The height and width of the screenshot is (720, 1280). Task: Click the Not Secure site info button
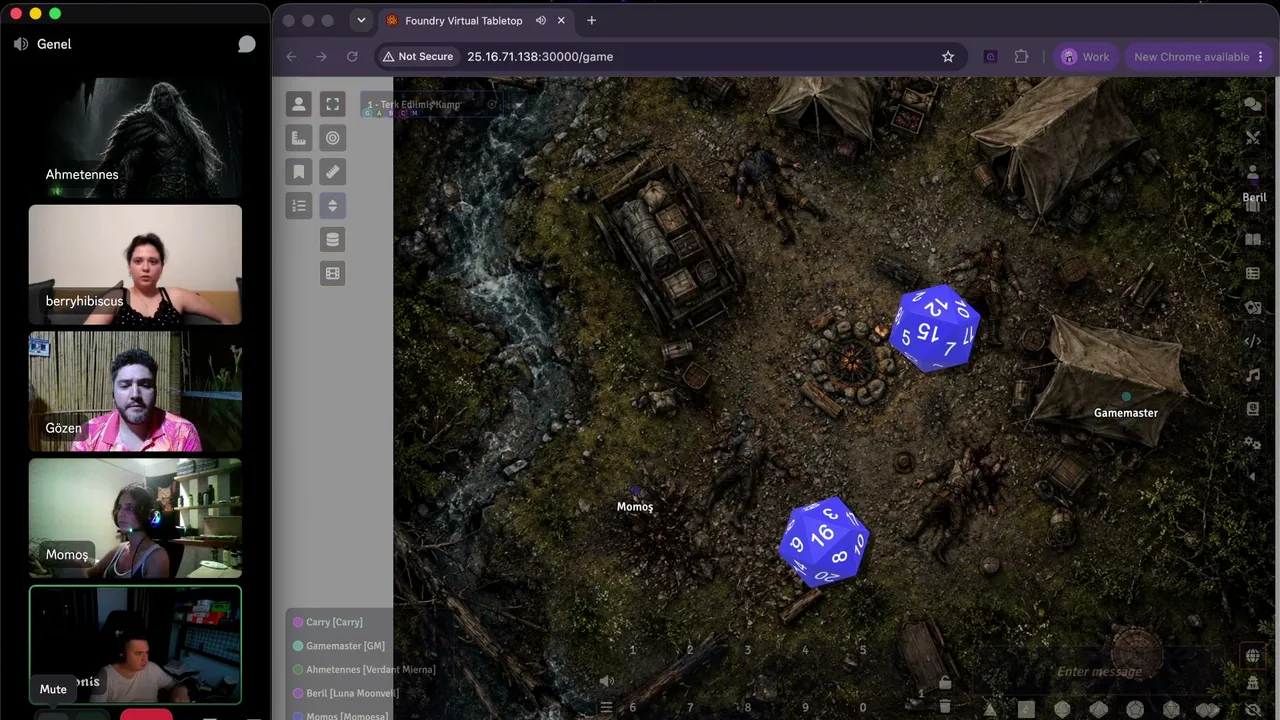[417, 57]
